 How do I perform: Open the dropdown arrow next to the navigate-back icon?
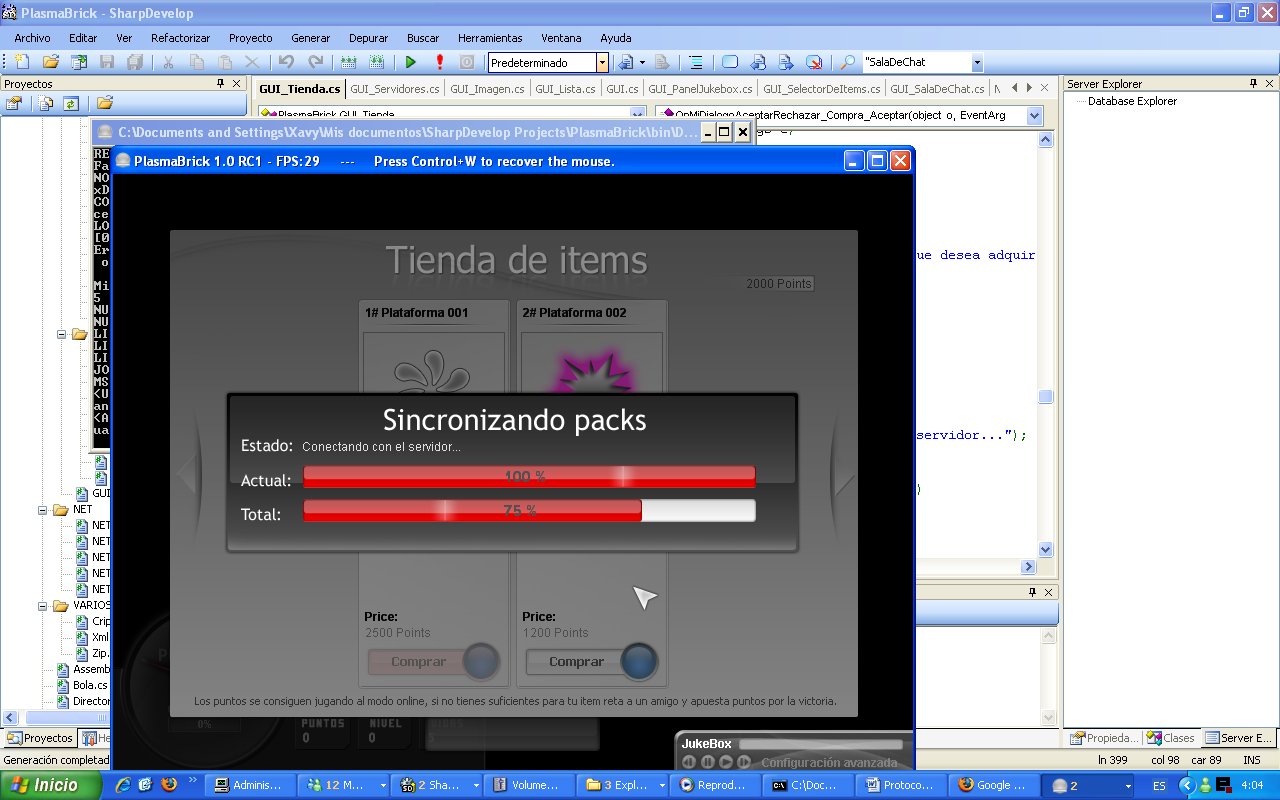point(642,62)
